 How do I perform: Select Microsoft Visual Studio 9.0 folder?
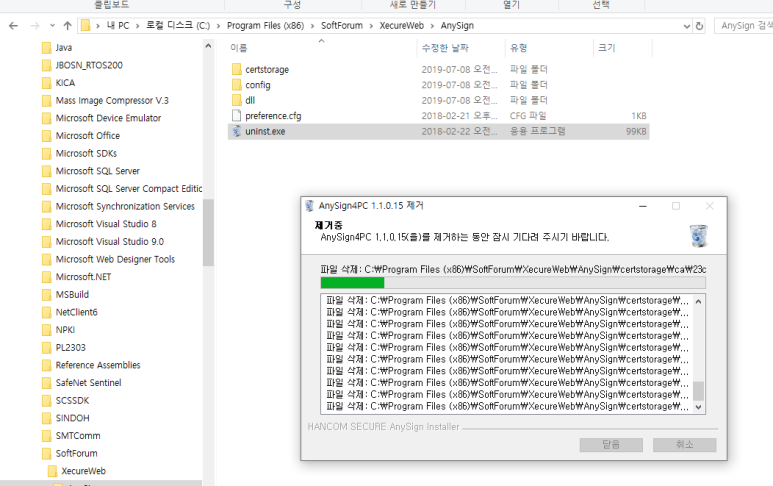tap(109, 242)
